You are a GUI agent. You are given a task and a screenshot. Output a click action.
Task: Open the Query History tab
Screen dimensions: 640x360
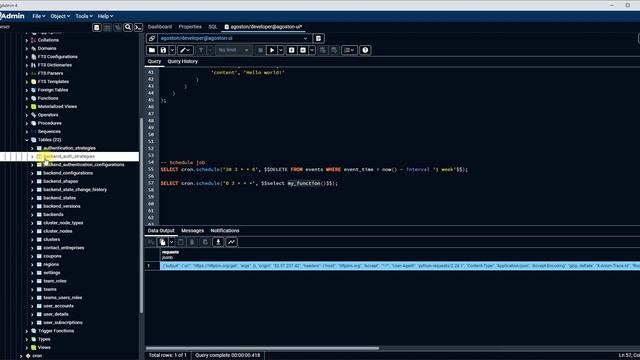point(182,61)
